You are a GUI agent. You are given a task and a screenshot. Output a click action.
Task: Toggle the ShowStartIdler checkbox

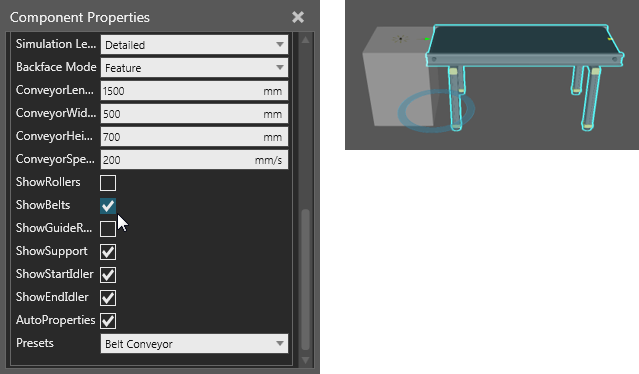coord(108,275)
